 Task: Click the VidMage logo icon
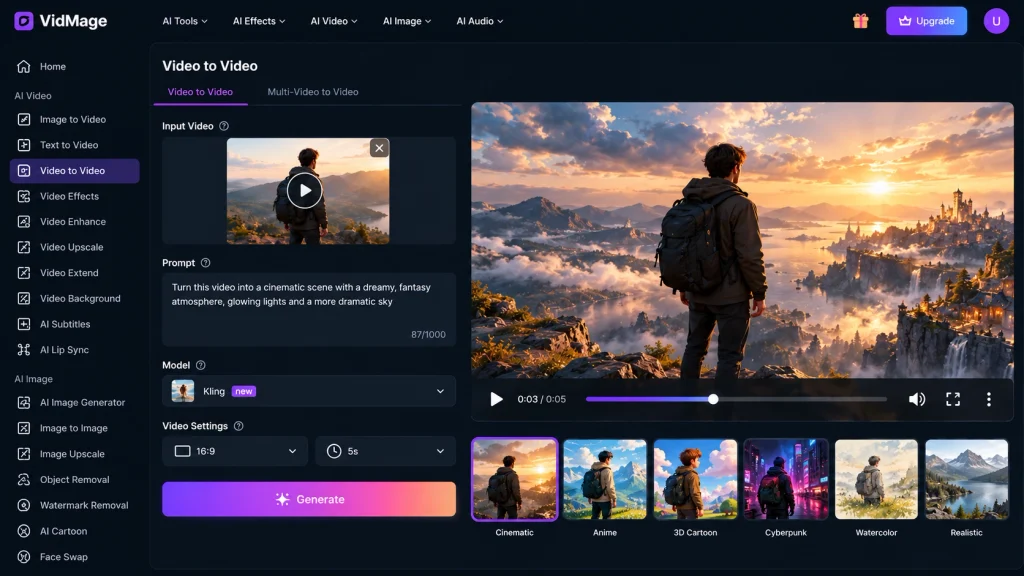click(x=24, y=21)
